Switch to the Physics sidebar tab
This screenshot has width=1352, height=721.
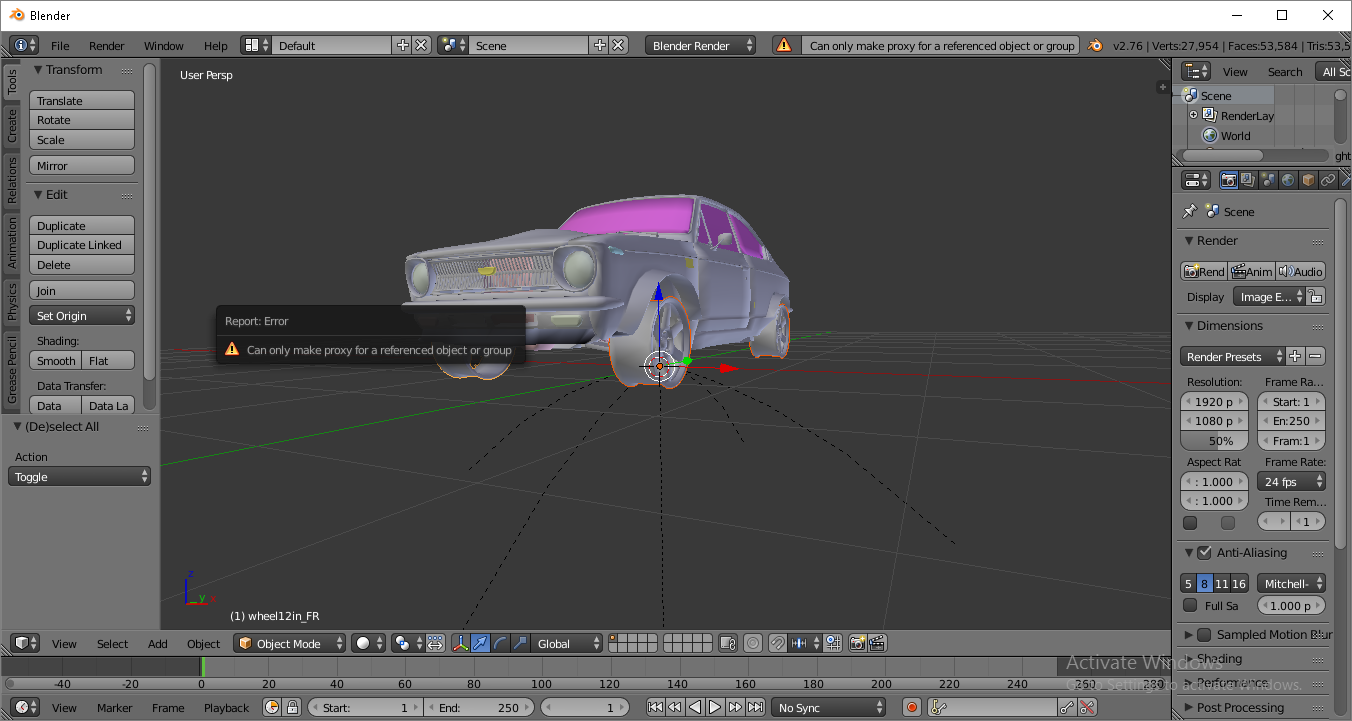(12, 301)
